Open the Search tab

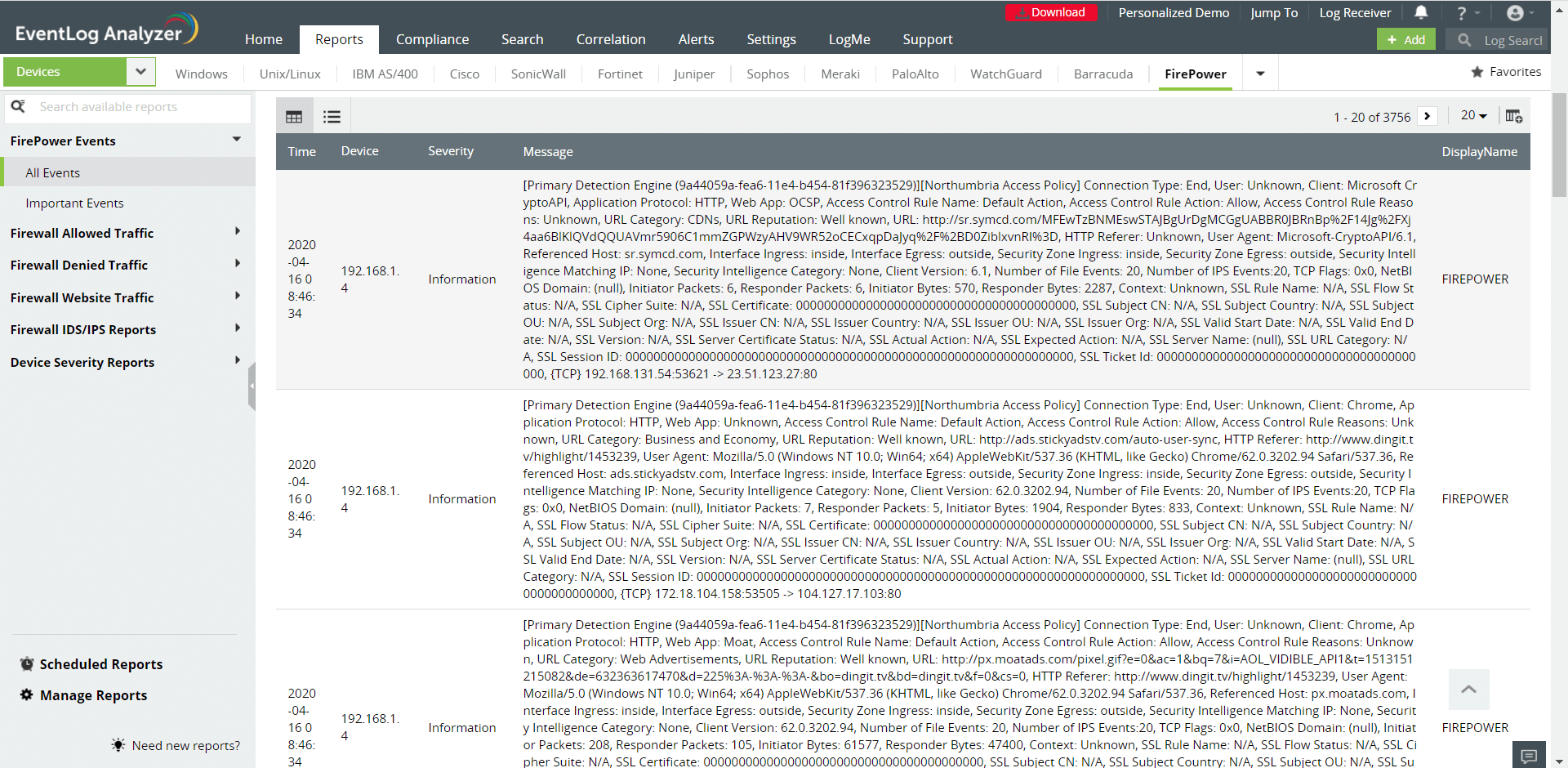tap(522, 39)
